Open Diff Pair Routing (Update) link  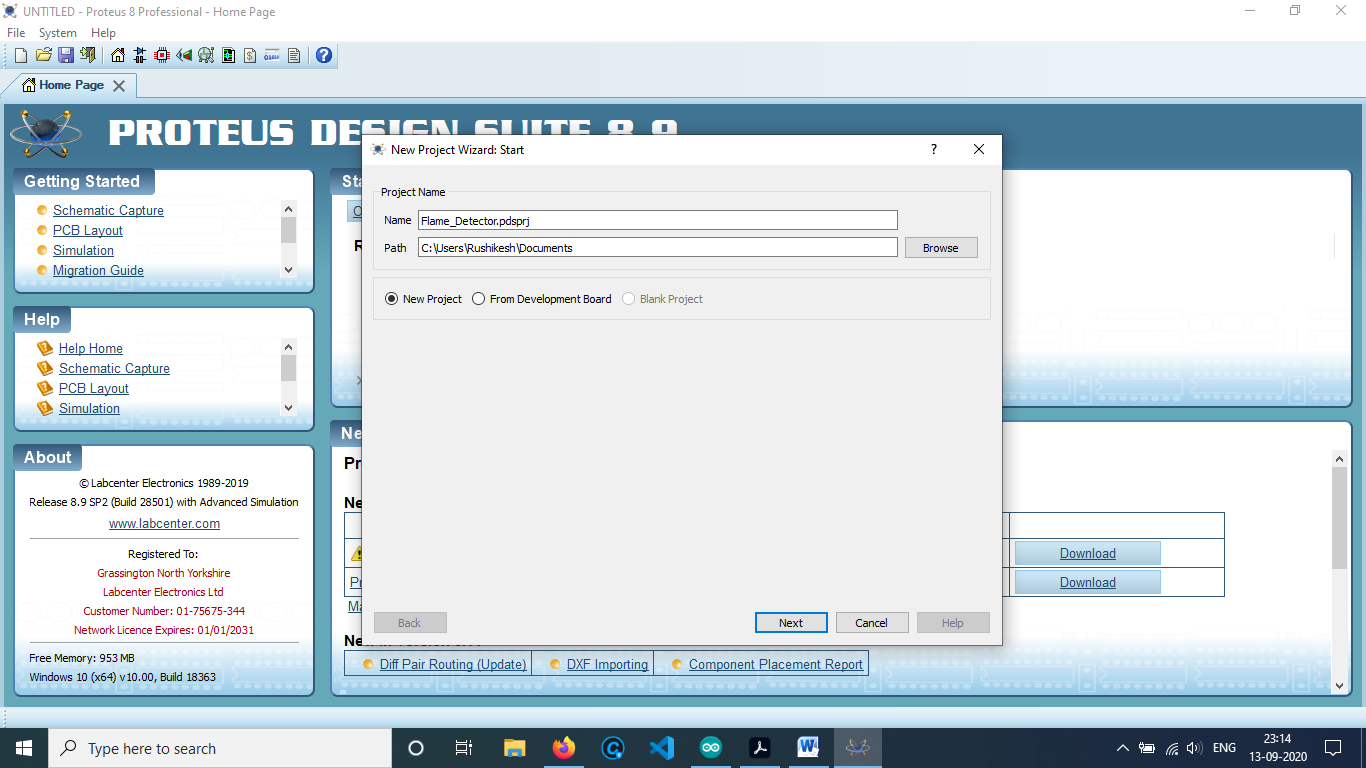click(x=453, y=664)
